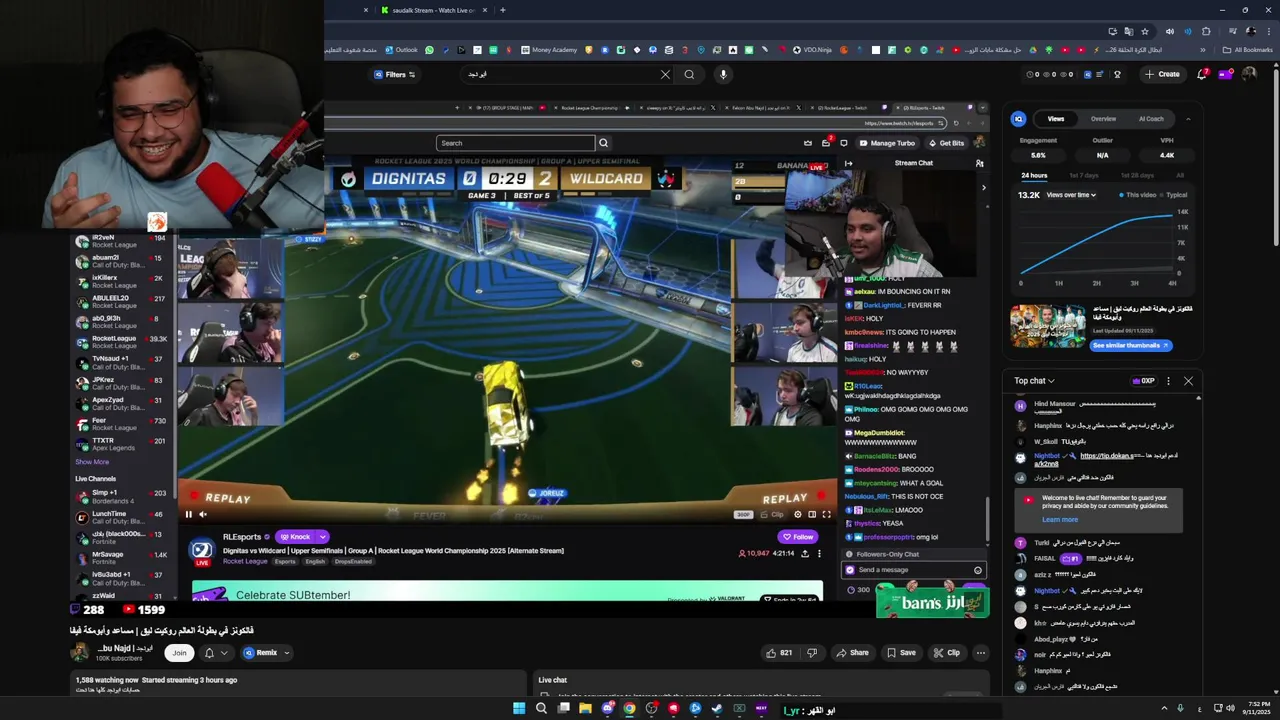Pause the Twitch stream player
This screenshot has height=720, width=1280.
[188, 515]
